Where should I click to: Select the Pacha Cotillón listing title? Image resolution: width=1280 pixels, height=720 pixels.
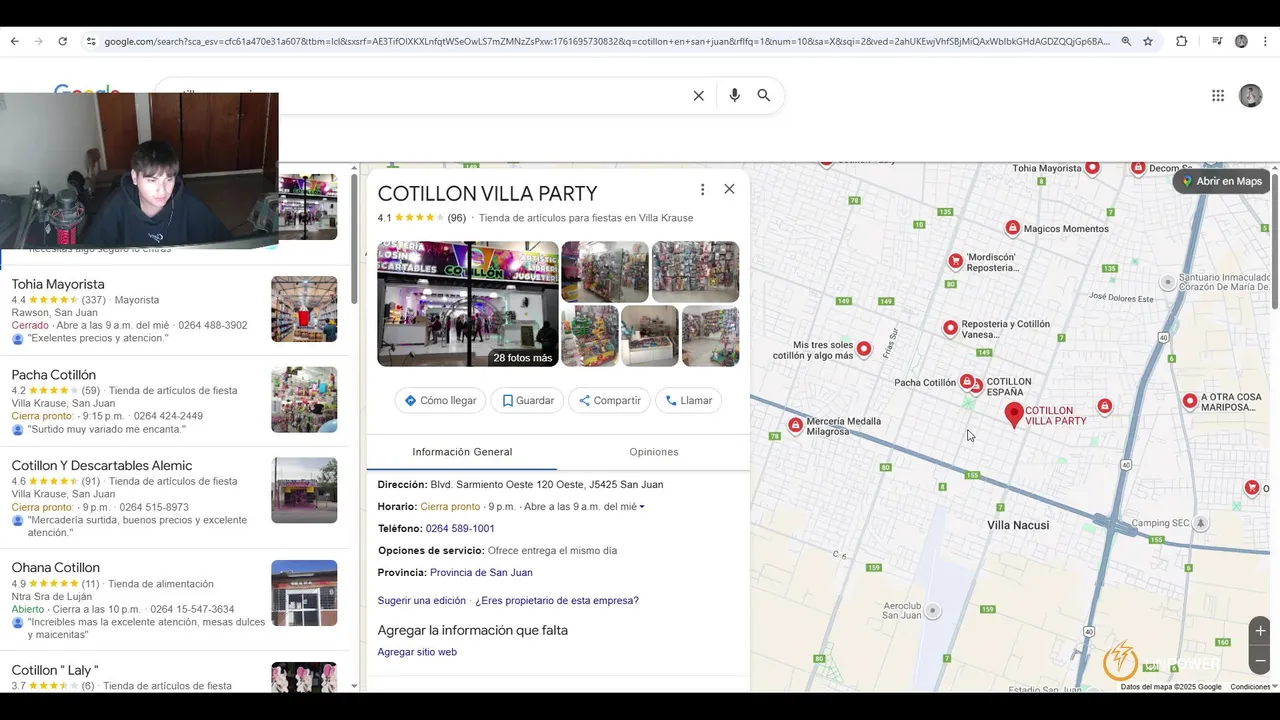coord(54,375)
